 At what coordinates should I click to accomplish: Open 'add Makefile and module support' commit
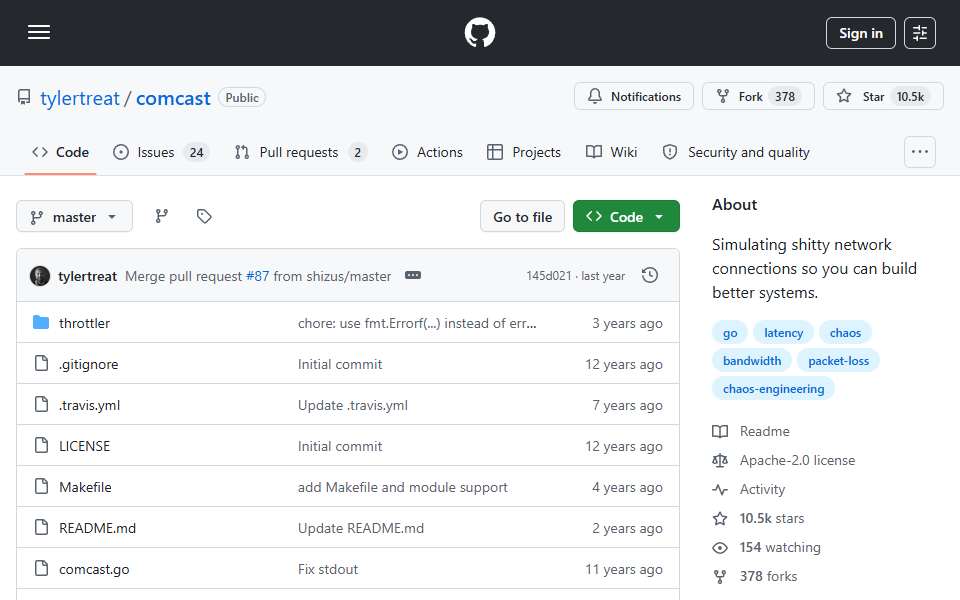[x=402, y=487]
